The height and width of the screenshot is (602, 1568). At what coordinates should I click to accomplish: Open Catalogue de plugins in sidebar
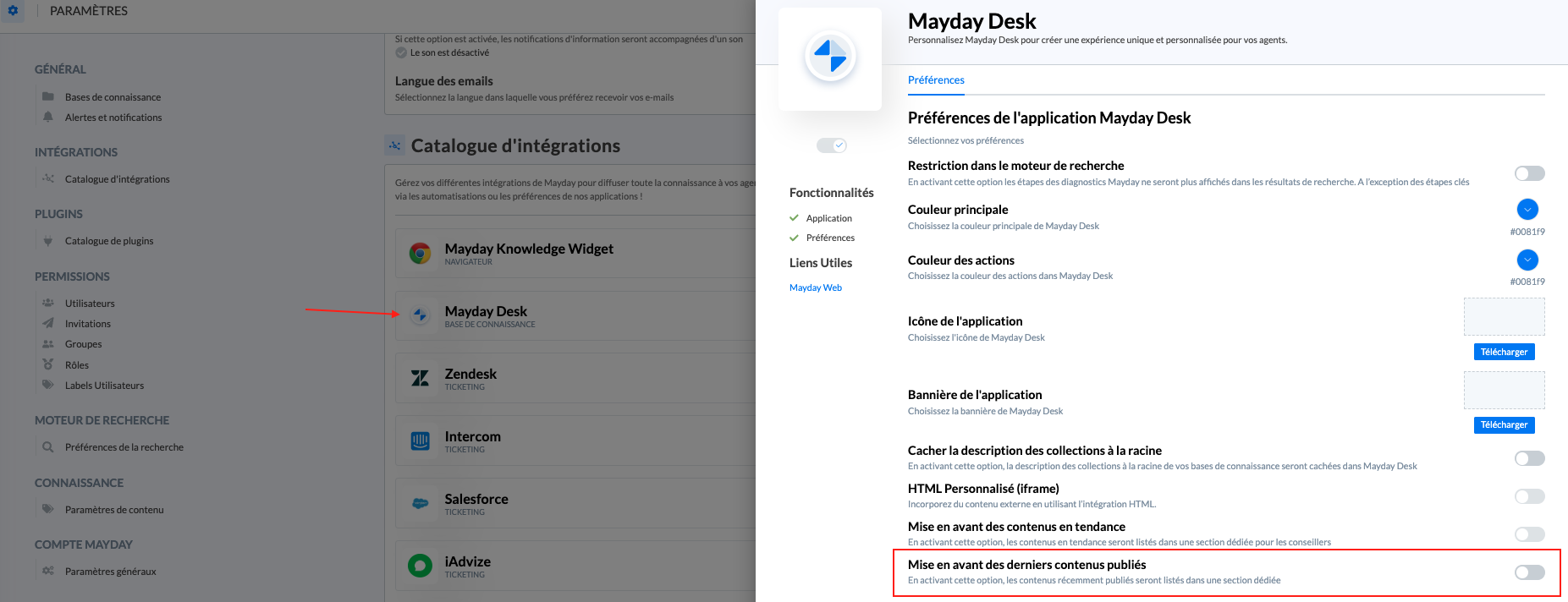109,241
